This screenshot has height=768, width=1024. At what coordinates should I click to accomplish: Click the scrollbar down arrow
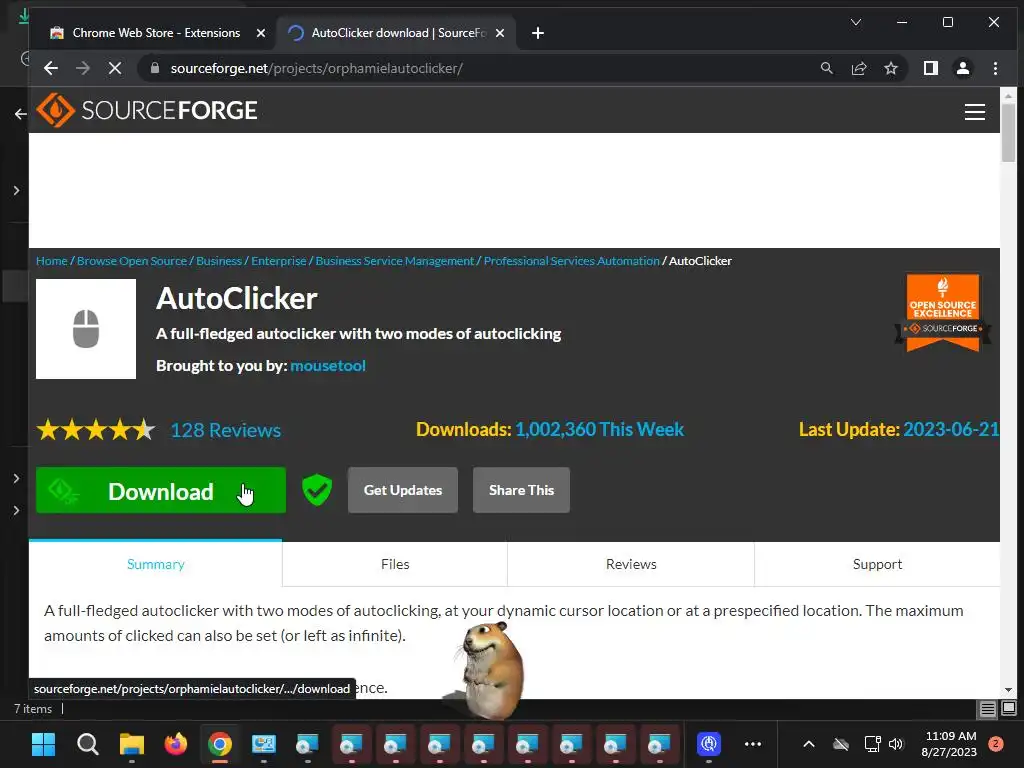tap(1008, 690)
